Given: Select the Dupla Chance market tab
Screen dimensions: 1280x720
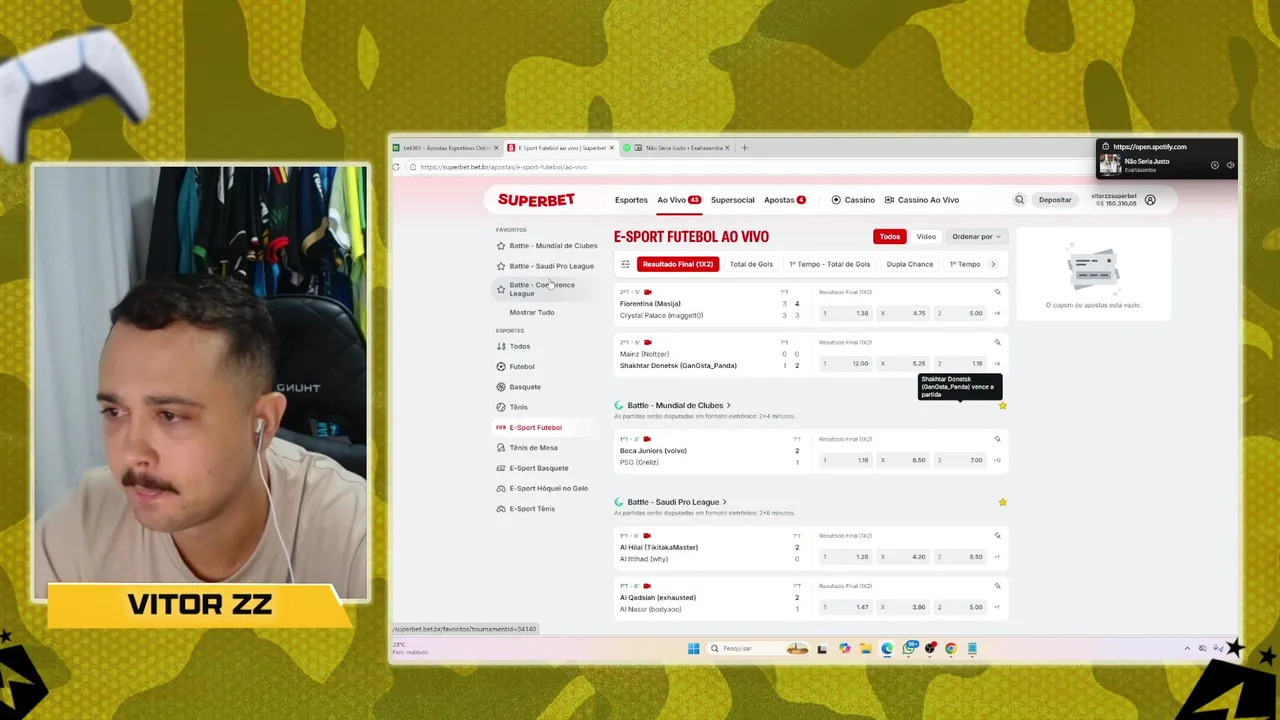Looking at the screenshot, I should pos(910,264).
